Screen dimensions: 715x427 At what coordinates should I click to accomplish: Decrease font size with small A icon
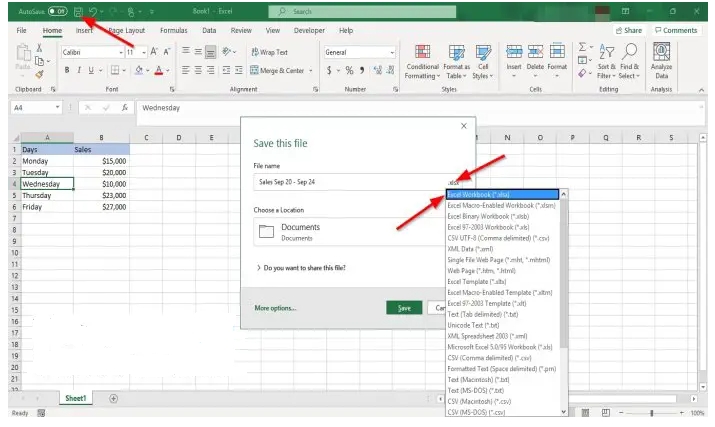(x=167, y=52)
